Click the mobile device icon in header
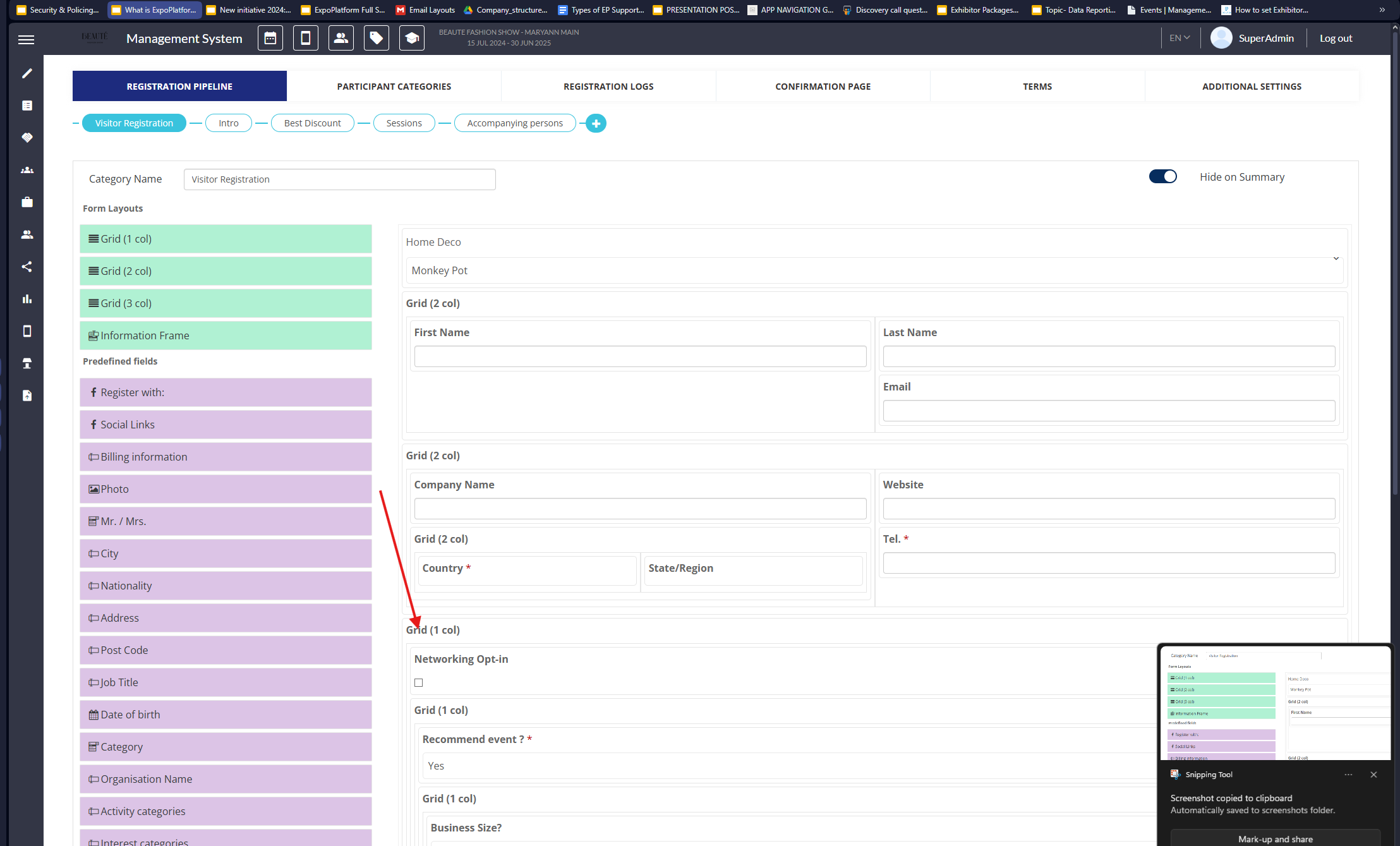Screen dimensions: 1400x846 point(306,39)
